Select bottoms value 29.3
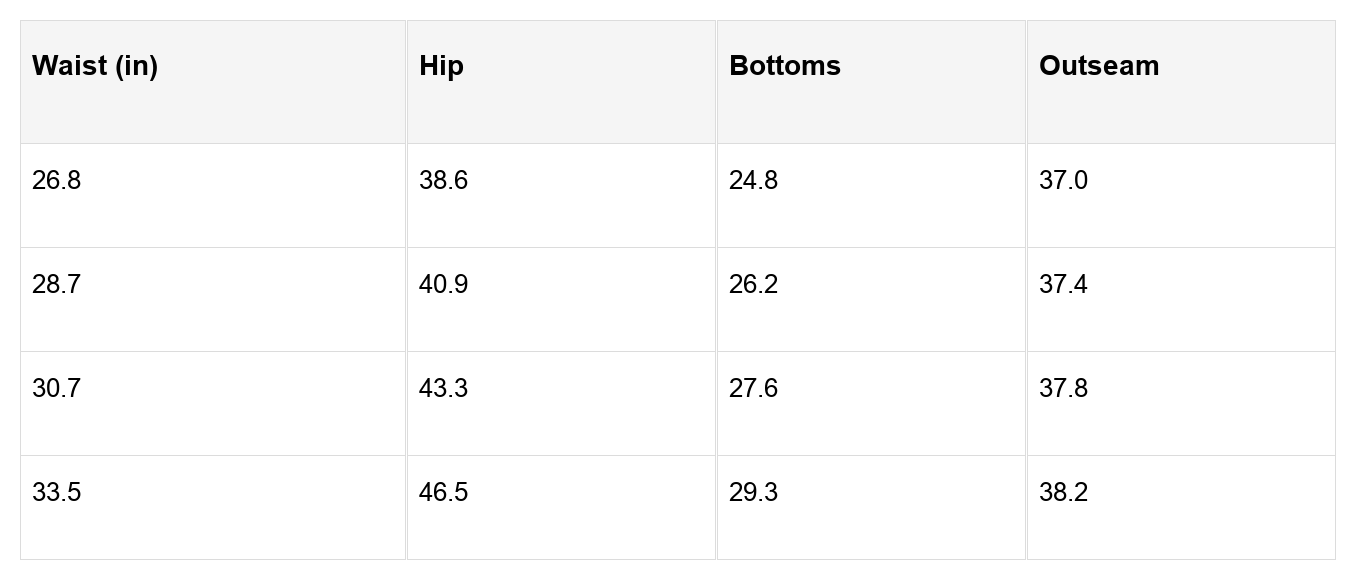Viewport: 1355px width, 579px height. (x=871, y=507)
